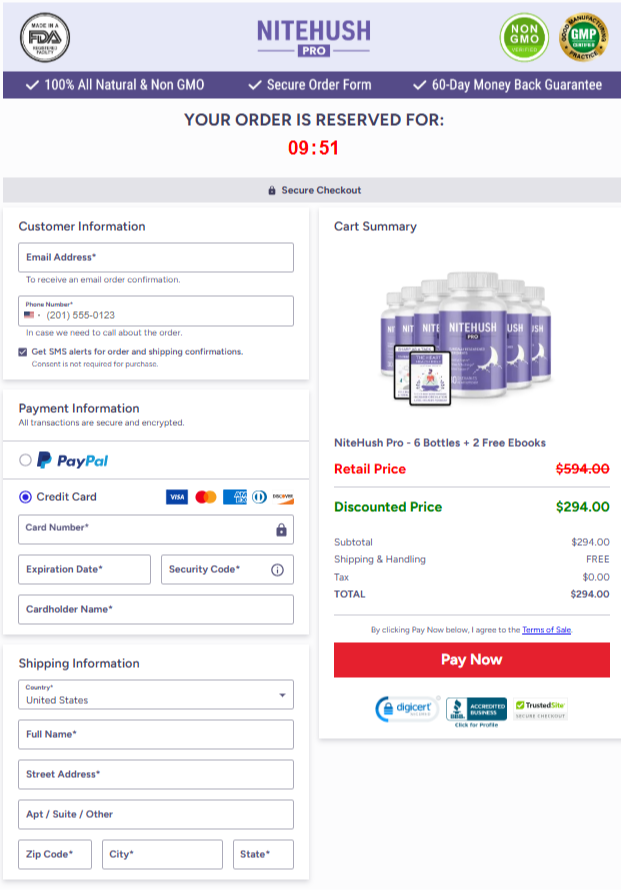Viewport: 621px width, 890px height.
Task: Click the Non GMO verified badge
Action: pos(524,38)
